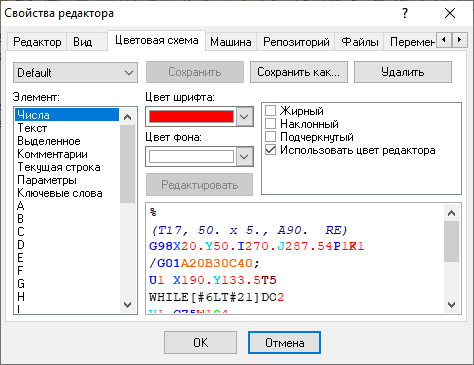Select Текст in the element list
Viewport: 474px width, 365px height.
67,128
